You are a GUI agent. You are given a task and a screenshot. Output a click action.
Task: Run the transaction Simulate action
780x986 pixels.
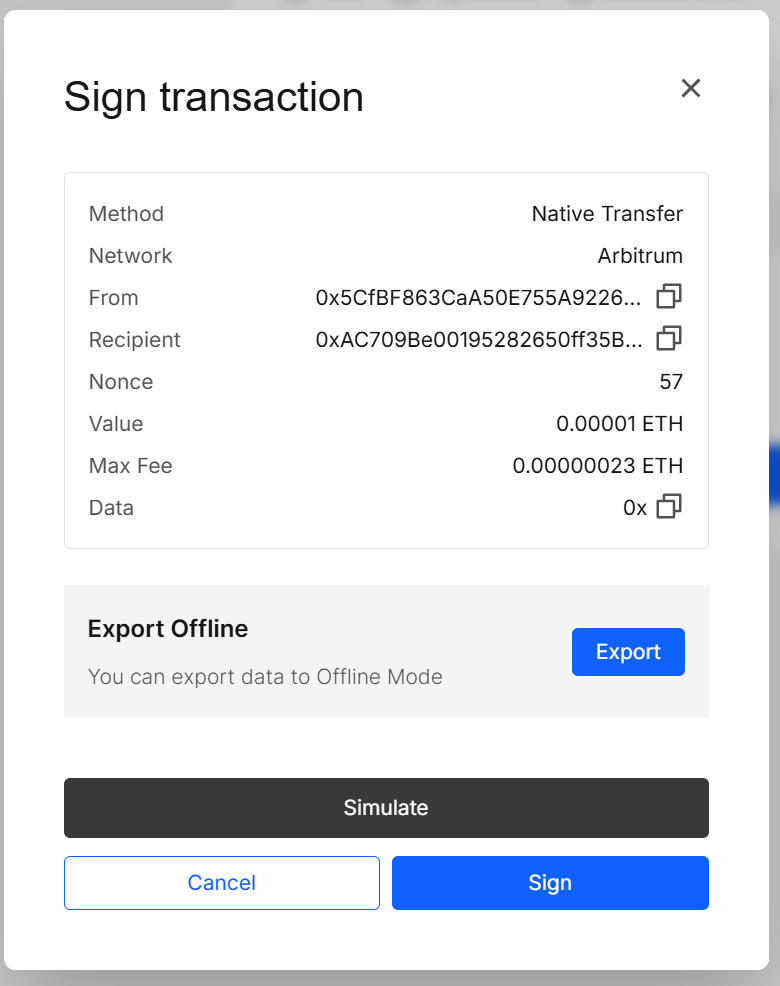(x=386, y=807)
